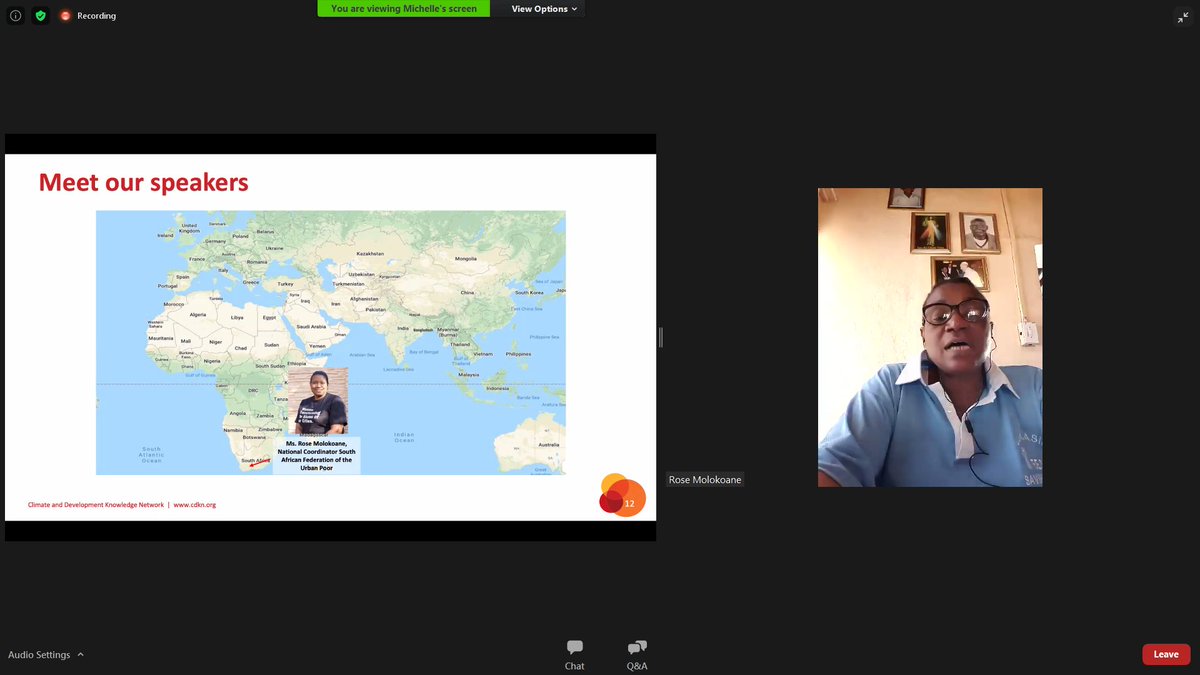Click the orange CDKN logo with slide number 12

[x=622, y=495]
